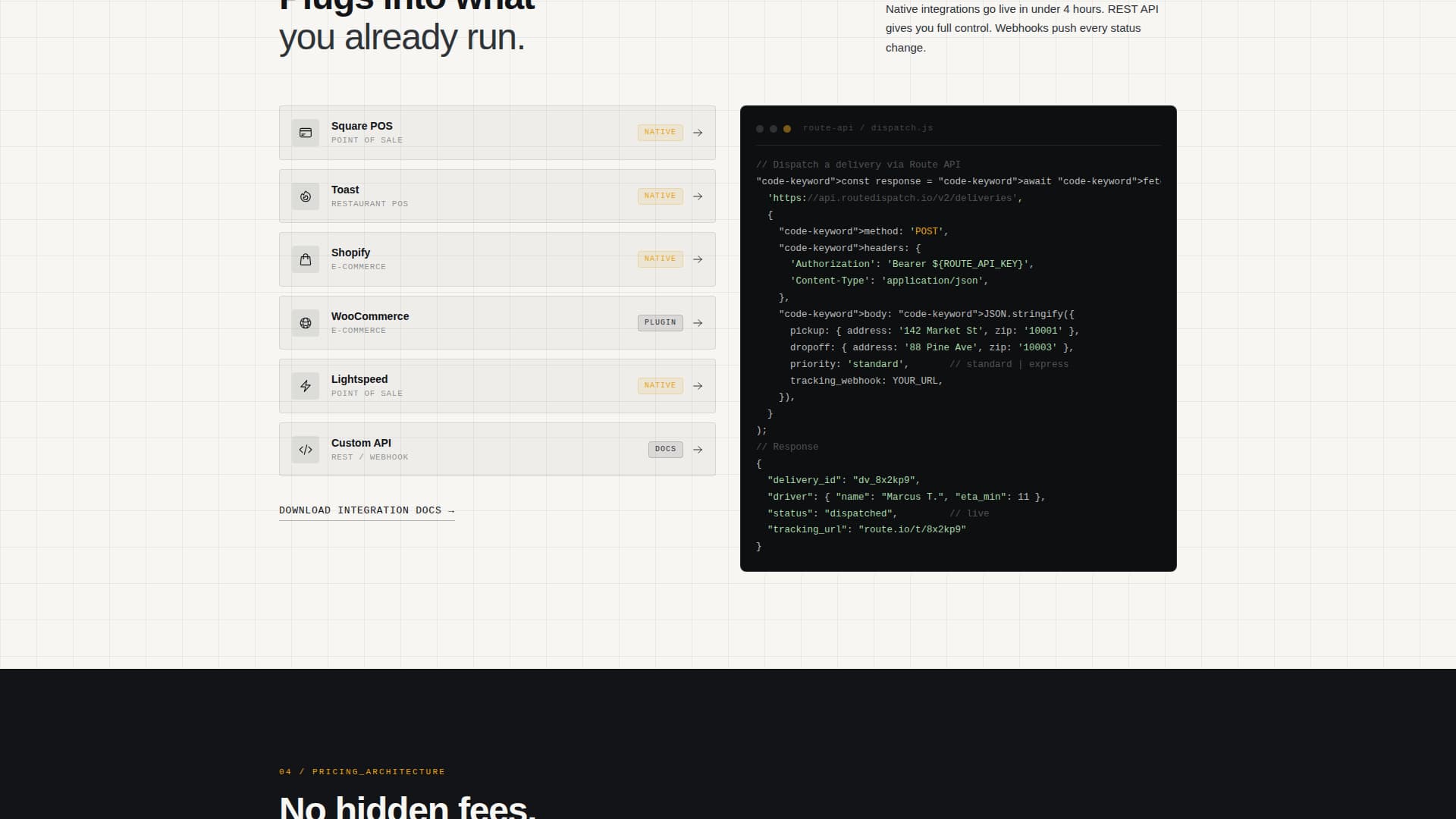The width and height of the screenshot is (1456, 819).
Task: Click the DOCS badge on Custom API
Action: click(665, 449)
